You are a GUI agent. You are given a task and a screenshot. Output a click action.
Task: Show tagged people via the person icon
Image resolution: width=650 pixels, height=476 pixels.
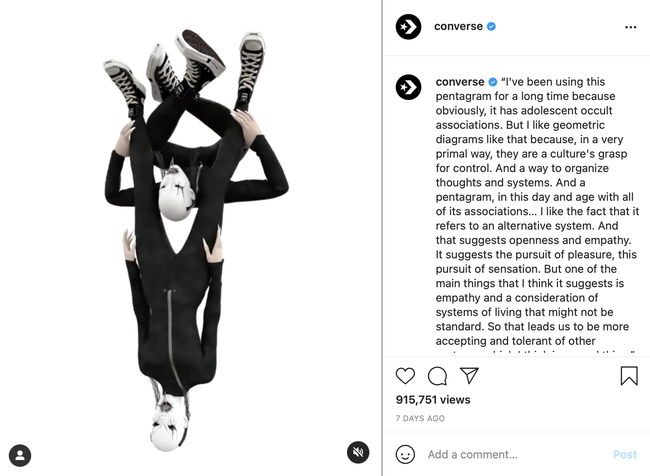20,455
